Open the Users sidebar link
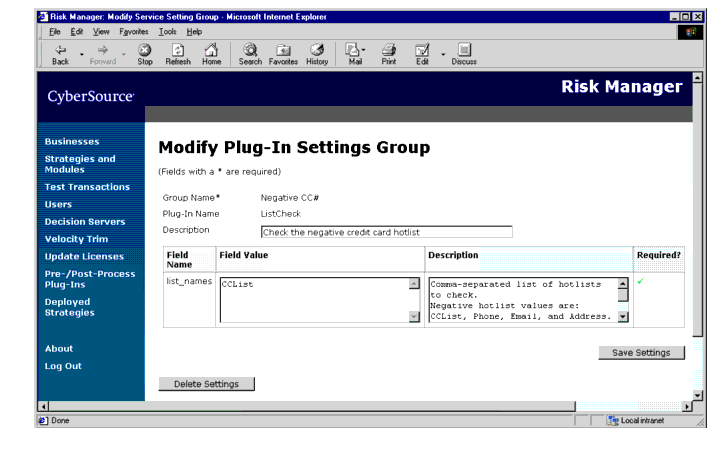 coord(58,204)
